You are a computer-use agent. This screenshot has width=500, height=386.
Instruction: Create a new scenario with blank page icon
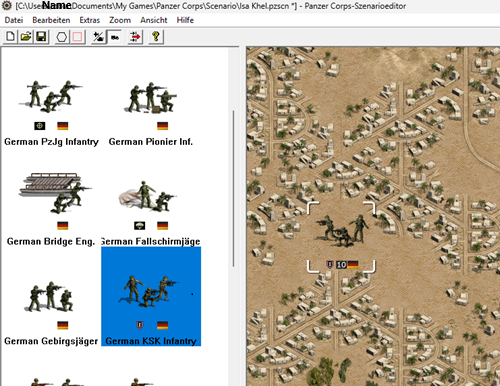pyautogui.click(x=10, y=37)
